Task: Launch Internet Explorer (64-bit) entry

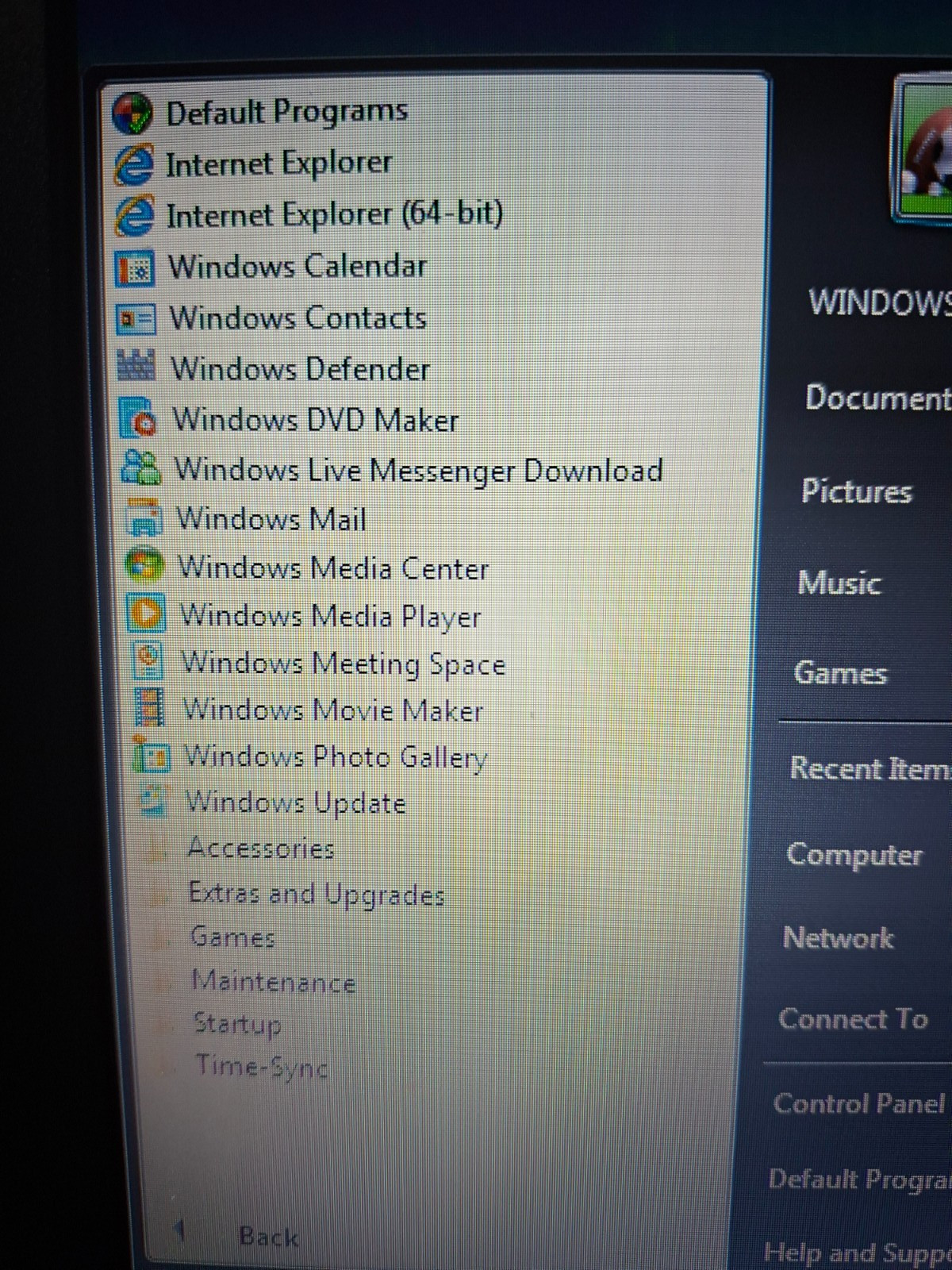Action: pyautogui.click(x=334, y=215)
